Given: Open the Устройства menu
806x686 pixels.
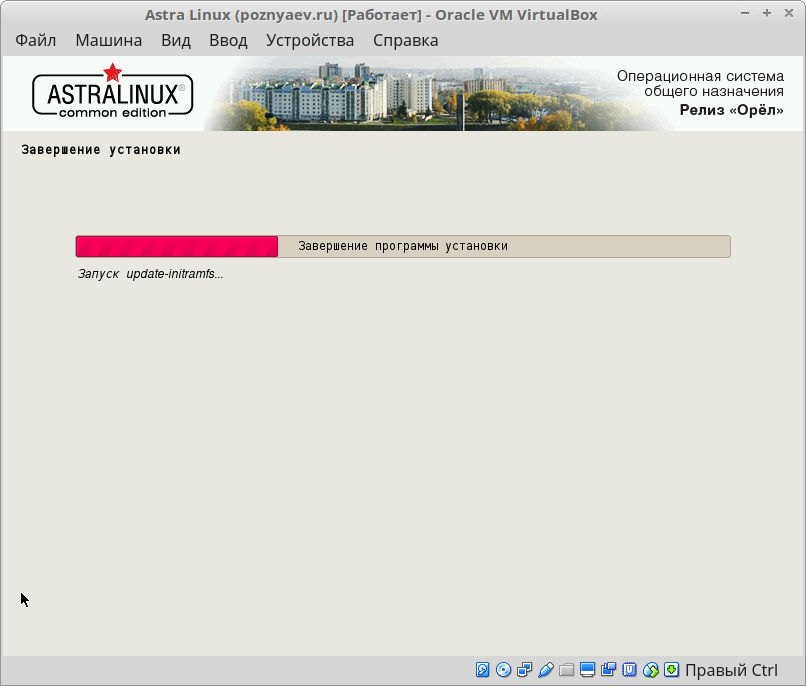Looking at the screenshot, I should (x=310, y=40).
